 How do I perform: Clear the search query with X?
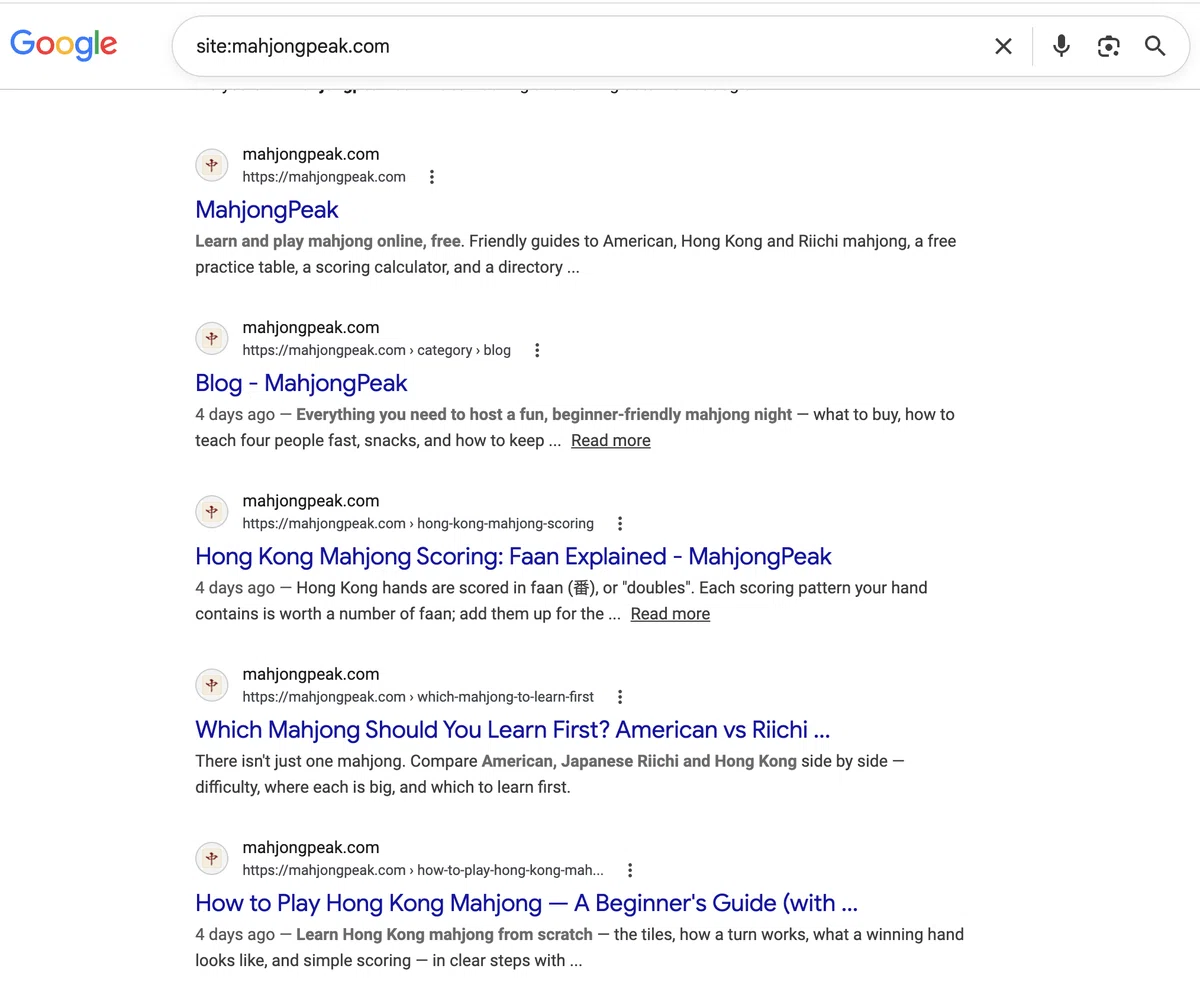click(x=1003, y=46)
